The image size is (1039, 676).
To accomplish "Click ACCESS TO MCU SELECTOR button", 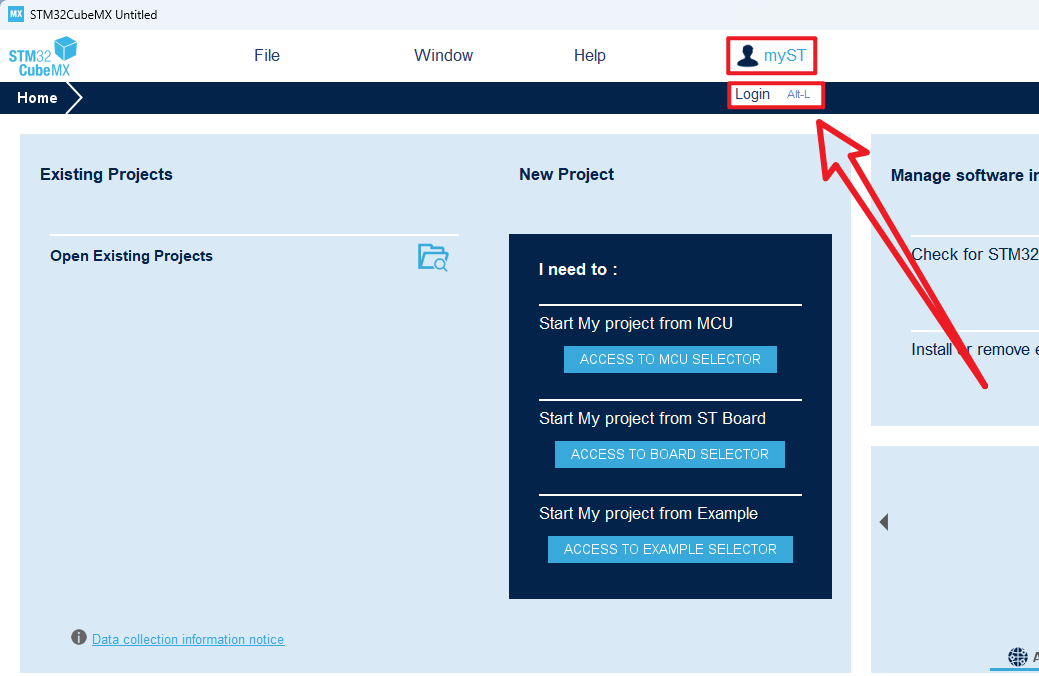I will pyautogui.click(x=670, y=359).
